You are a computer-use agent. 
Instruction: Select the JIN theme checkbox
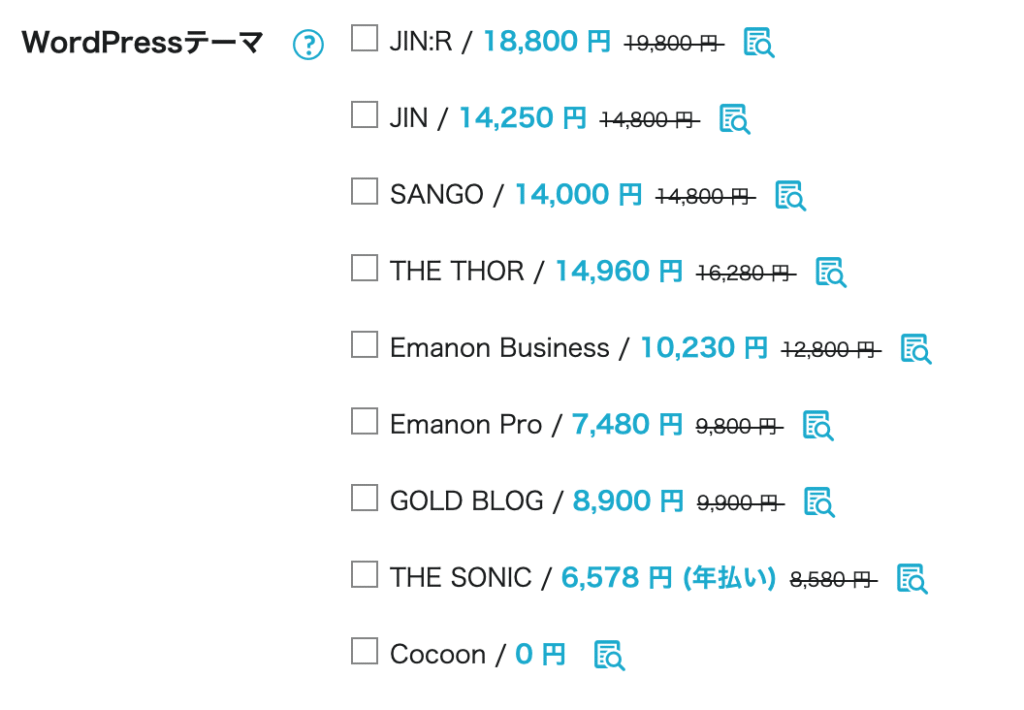pyautogui.click(x=364, y=114)
